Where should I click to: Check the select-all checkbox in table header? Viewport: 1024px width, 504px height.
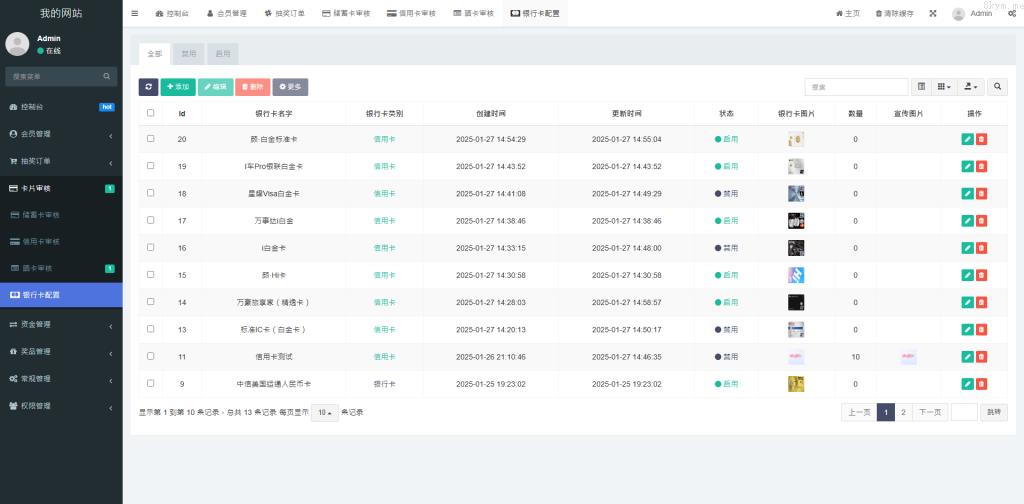tap(150, 113)
